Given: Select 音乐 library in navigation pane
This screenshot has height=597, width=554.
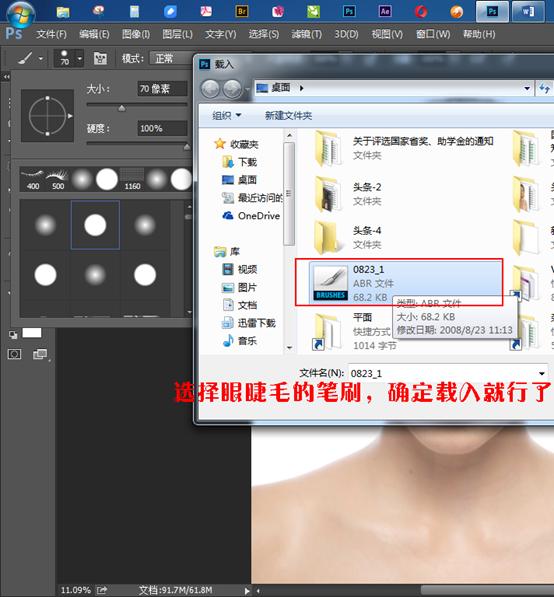Looking at the screenshot, I should [x=239, y=341].
